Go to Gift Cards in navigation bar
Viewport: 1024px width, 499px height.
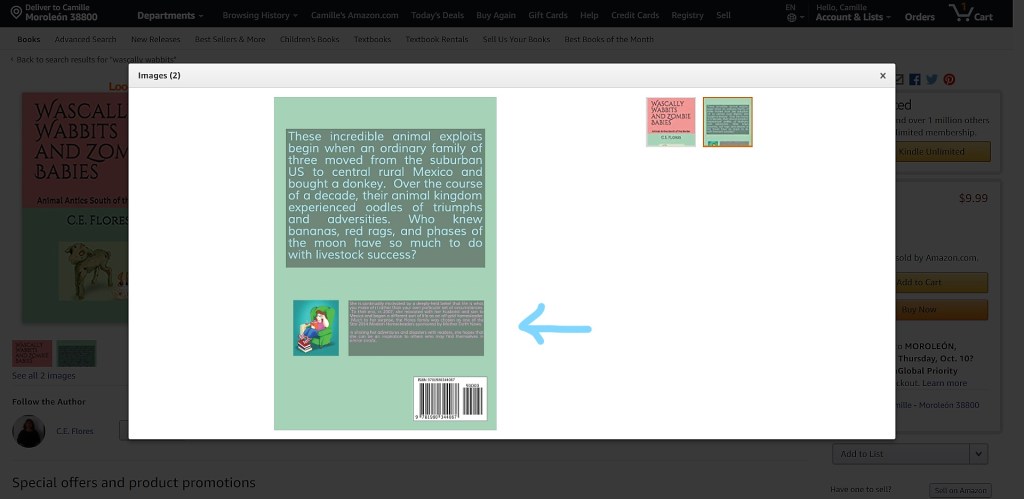548,16
